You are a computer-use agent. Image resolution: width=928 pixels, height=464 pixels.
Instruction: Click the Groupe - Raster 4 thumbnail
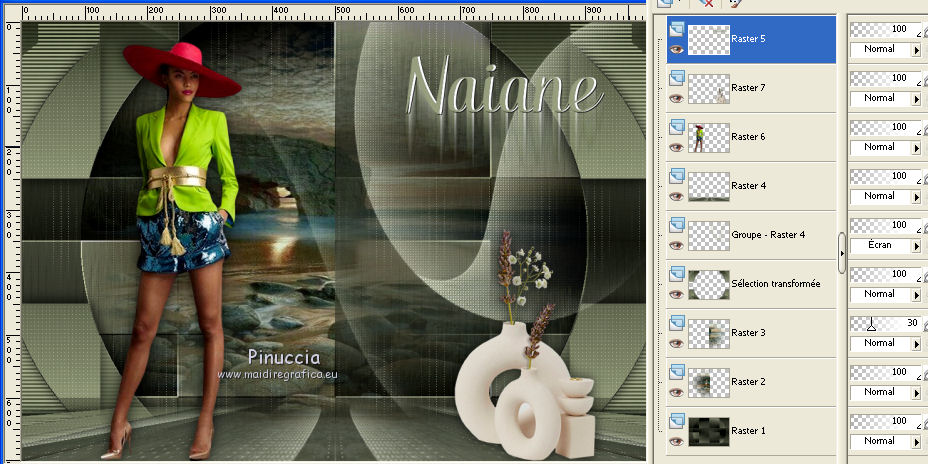pos(708,236)
